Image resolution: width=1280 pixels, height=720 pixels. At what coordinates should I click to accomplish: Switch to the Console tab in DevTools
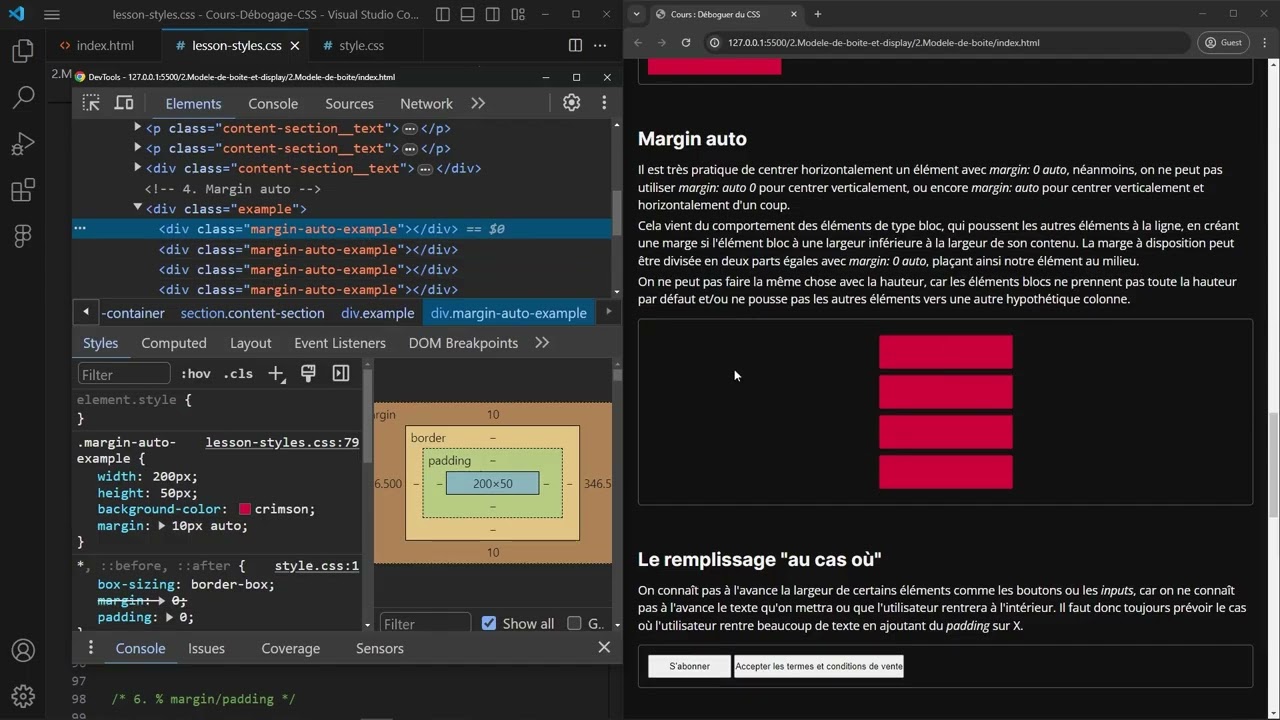coord(273,103)
